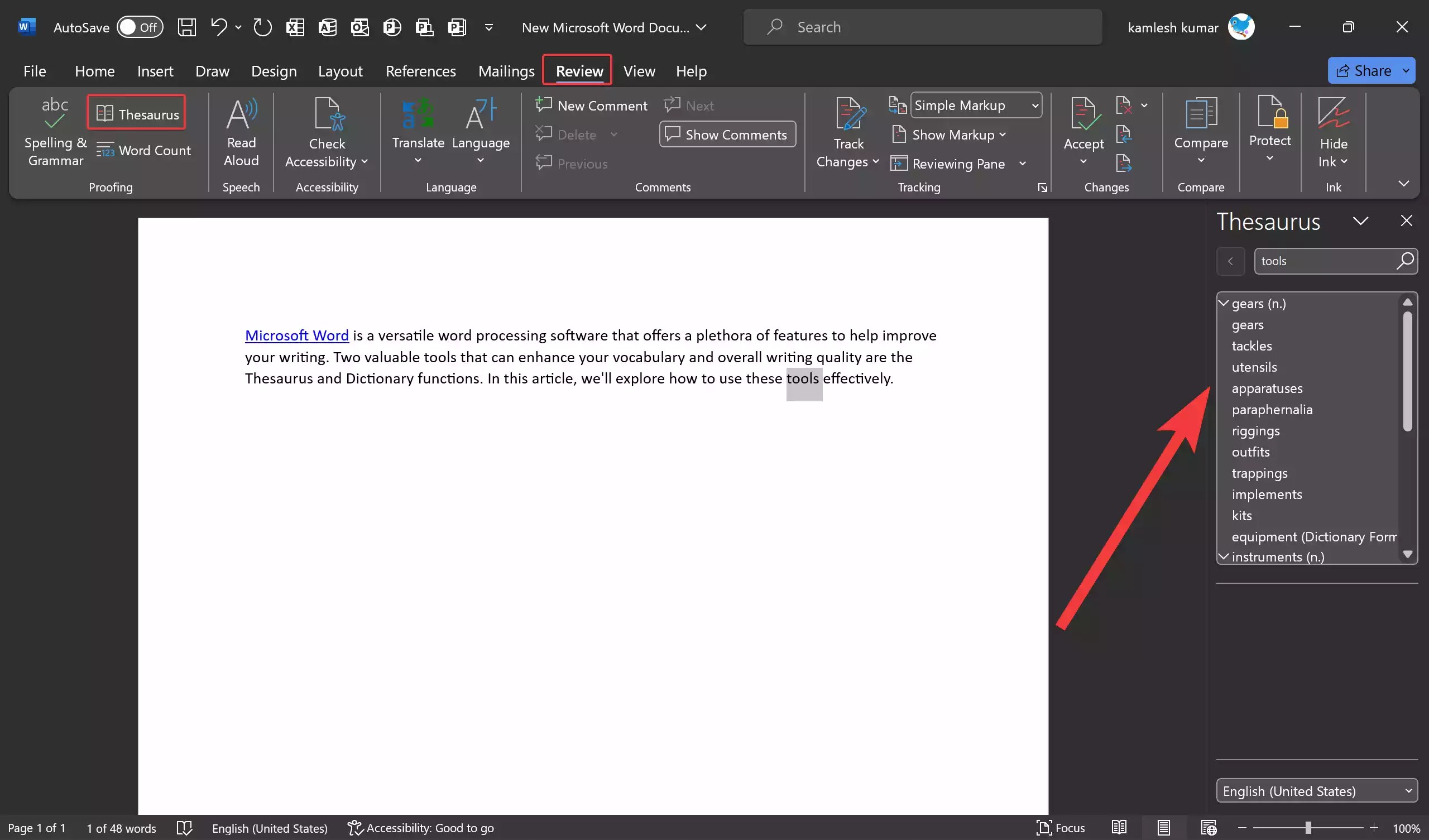This screenshot has height=840, width=1429.
Task: Enable Focus mode in the status bar
Action: pyautogui.click(x=1060, y=828)
